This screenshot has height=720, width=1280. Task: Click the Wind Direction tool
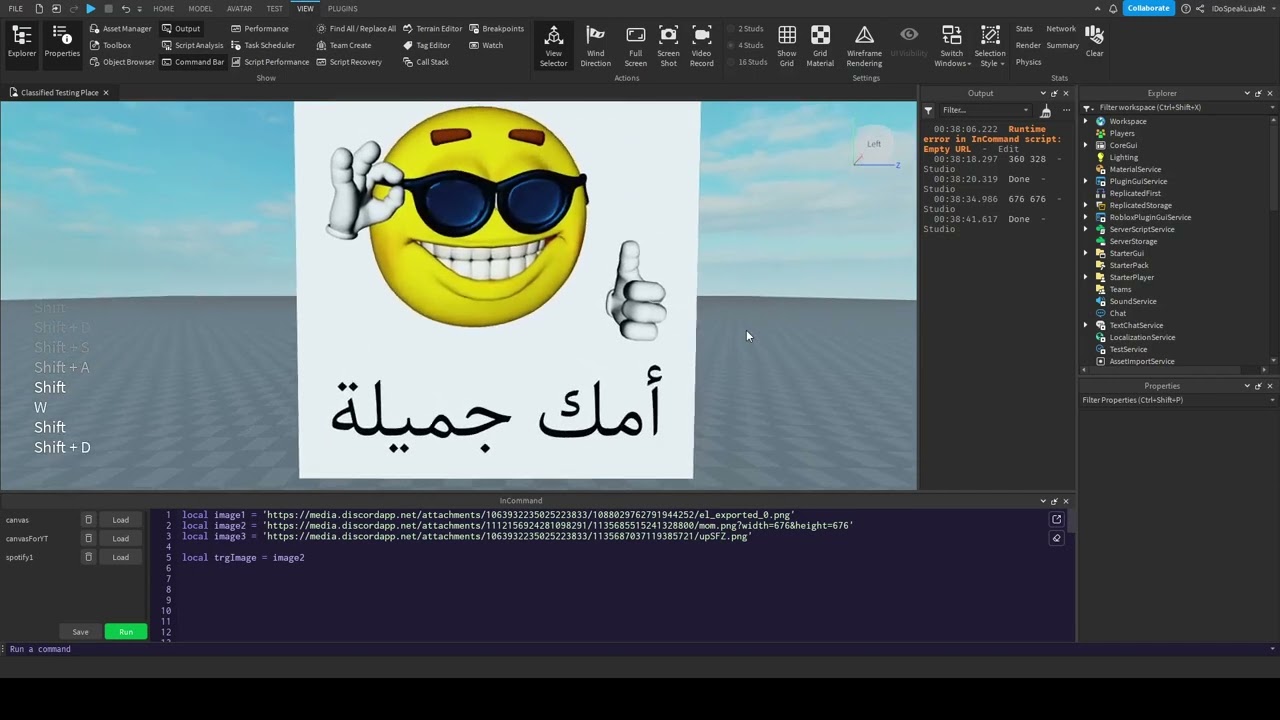coord(595,46)
